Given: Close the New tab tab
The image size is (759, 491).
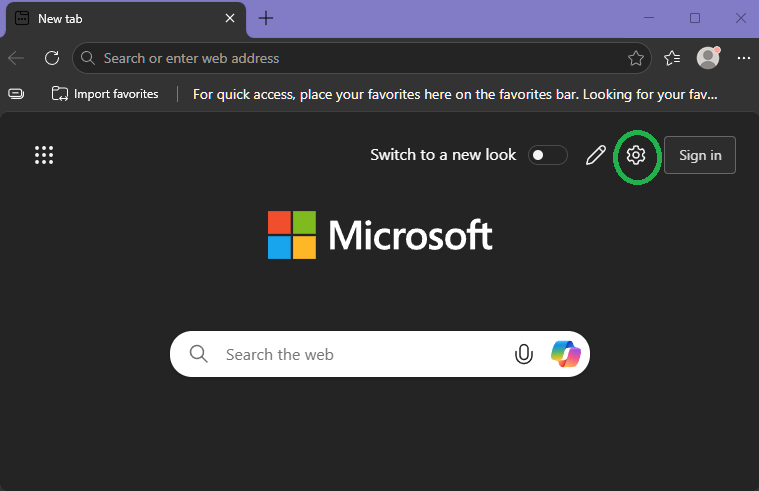Looking at the screenshot, I should pyautogui.click(x=230, y=18).
